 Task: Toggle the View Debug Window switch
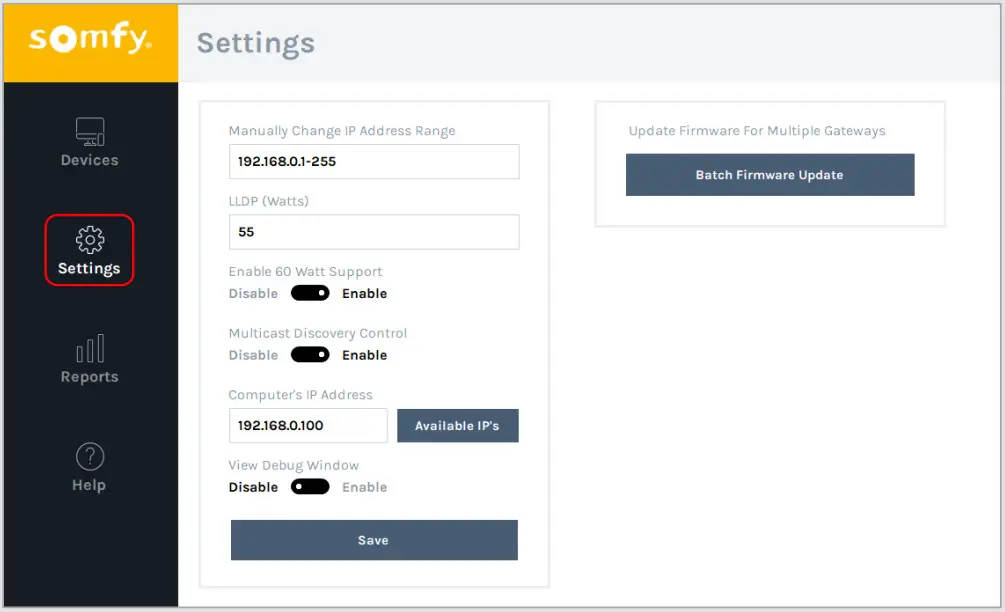310,487
